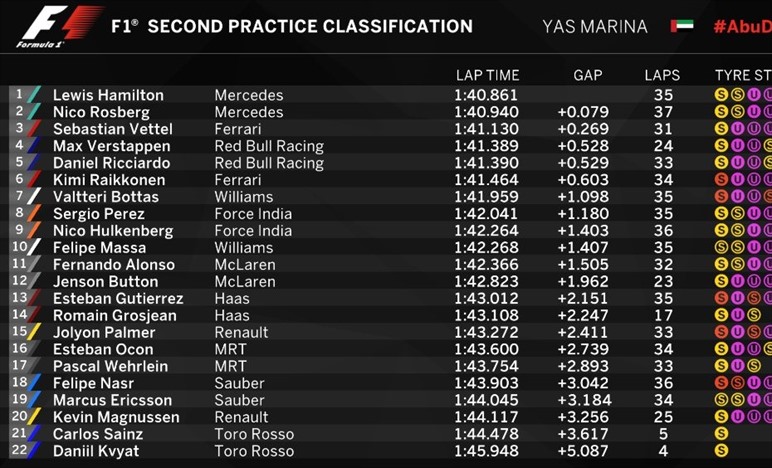Viewport: 772px width, 468px height.
Task: Click Mercedes team color stripe beside Hamilton
Action: tap(34, 94)
